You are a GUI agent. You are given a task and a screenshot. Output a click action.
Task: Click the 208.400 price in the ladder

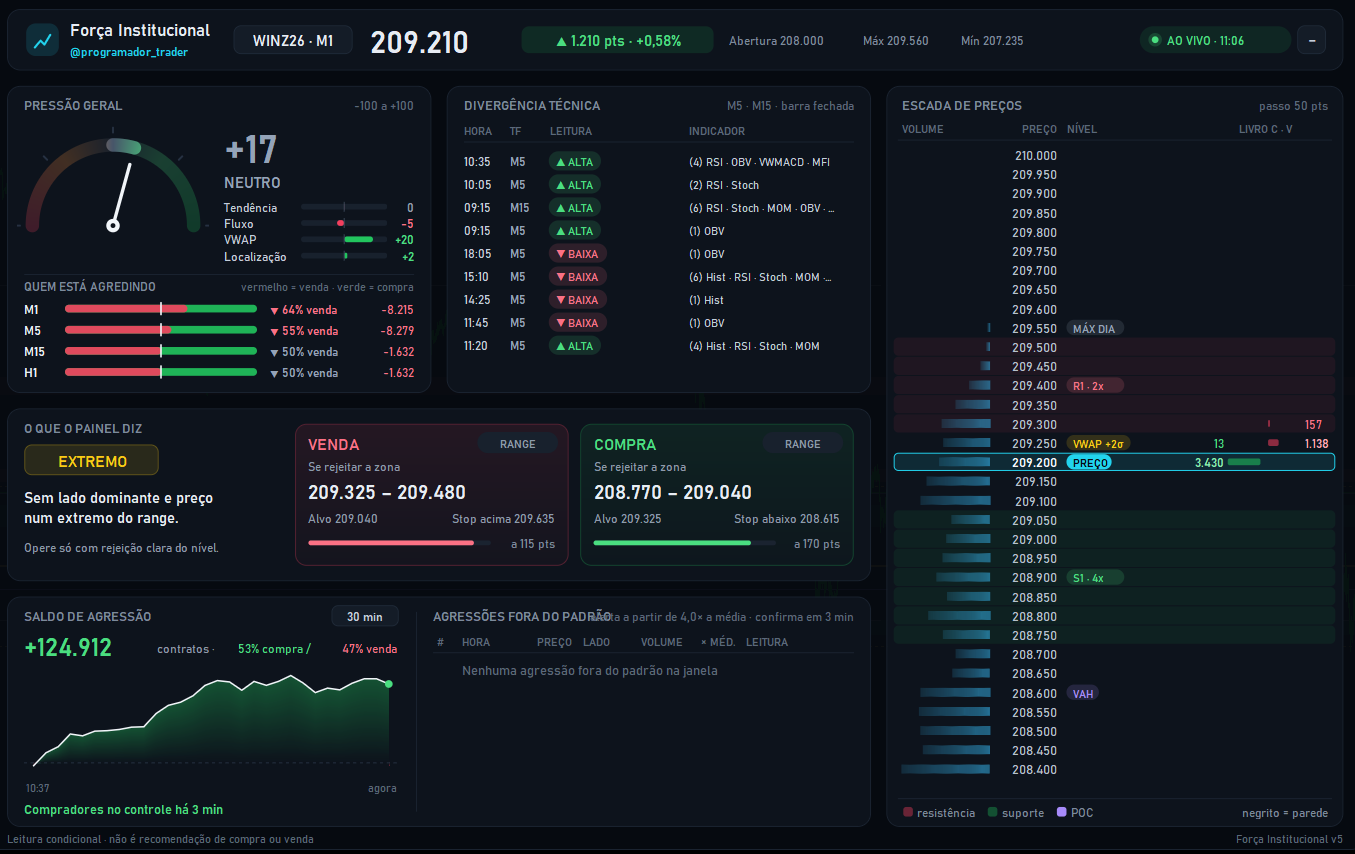point(1034,770)
